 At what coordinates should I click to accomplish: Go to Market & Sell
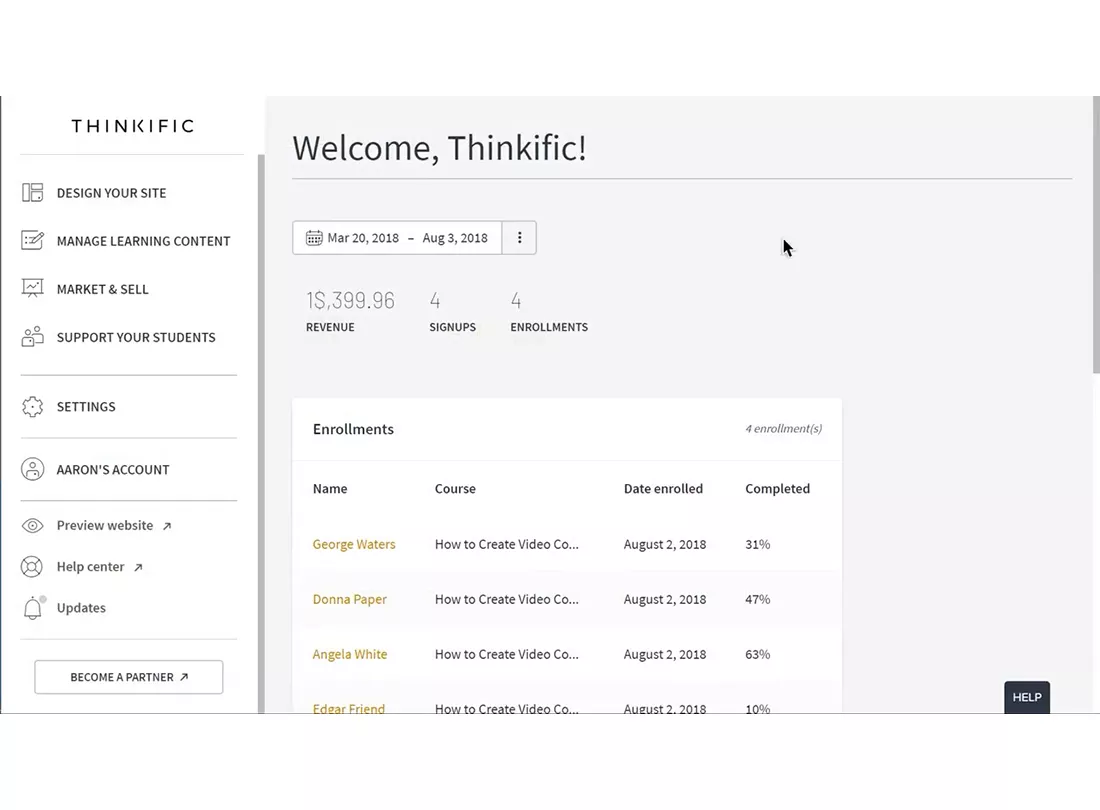(102, 289)
